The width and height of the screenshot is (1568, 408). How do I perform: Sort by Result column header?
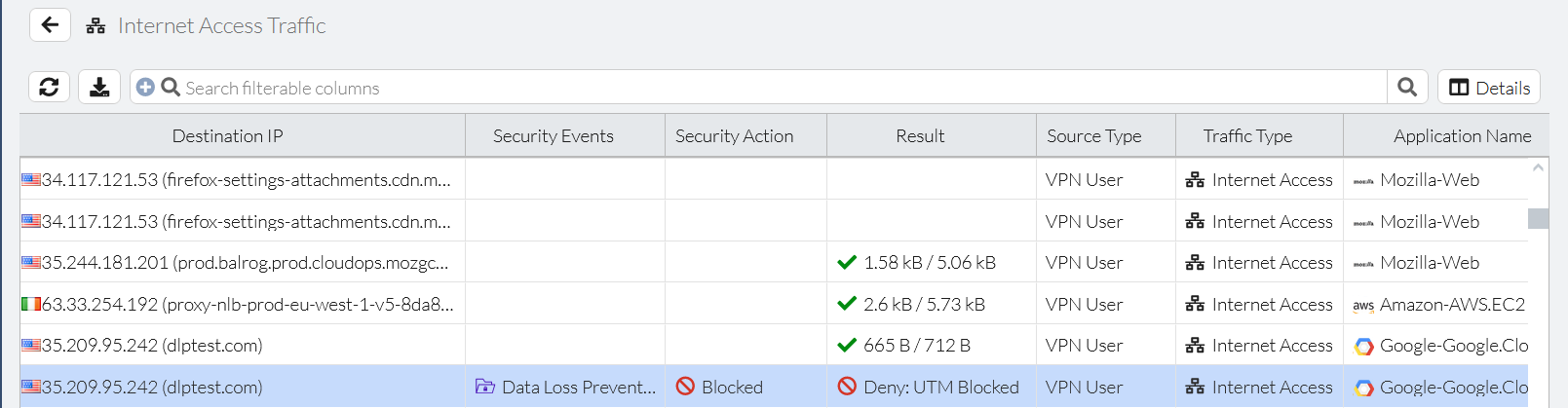pyautogui.click(x=920, y=136)
